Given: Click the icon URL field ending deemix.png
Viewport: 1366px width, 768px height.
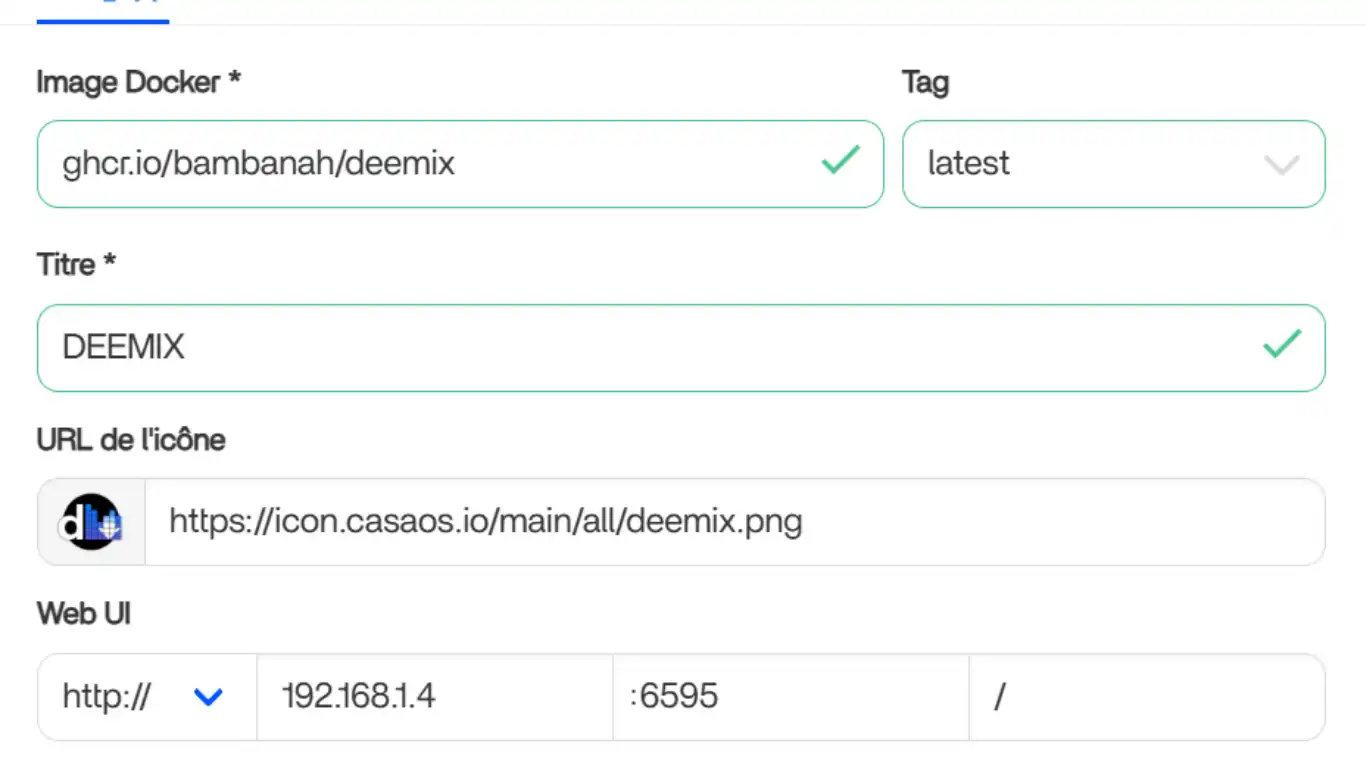Looking at the screenshot, I should (x=734, y=522).
